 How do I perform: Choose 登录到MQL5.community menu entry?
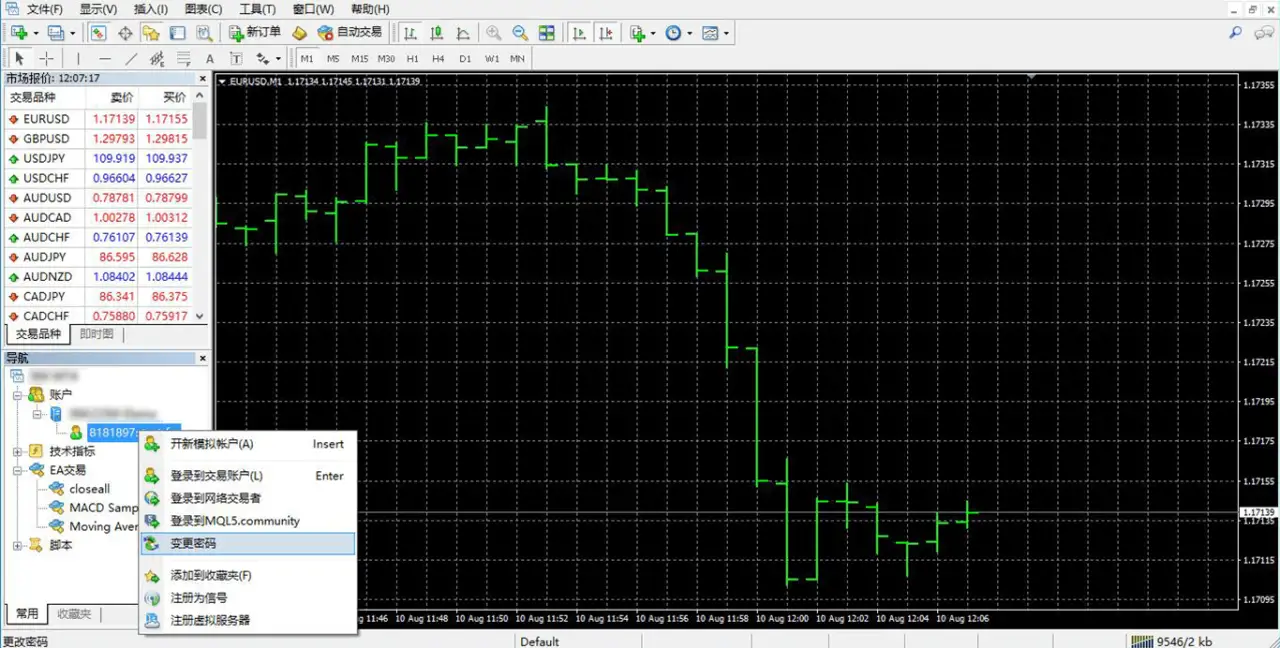pos(248,521)
